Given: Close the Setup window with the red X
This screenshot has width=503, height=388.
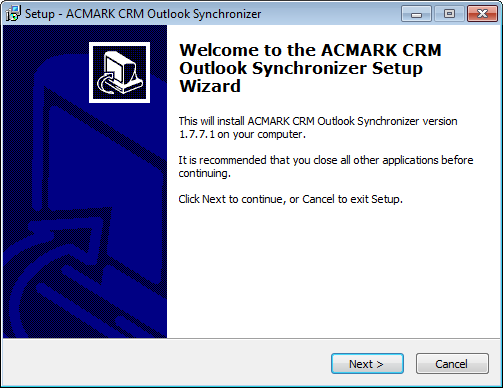Looking at the screenshot, I should click(x=482, y=14).
